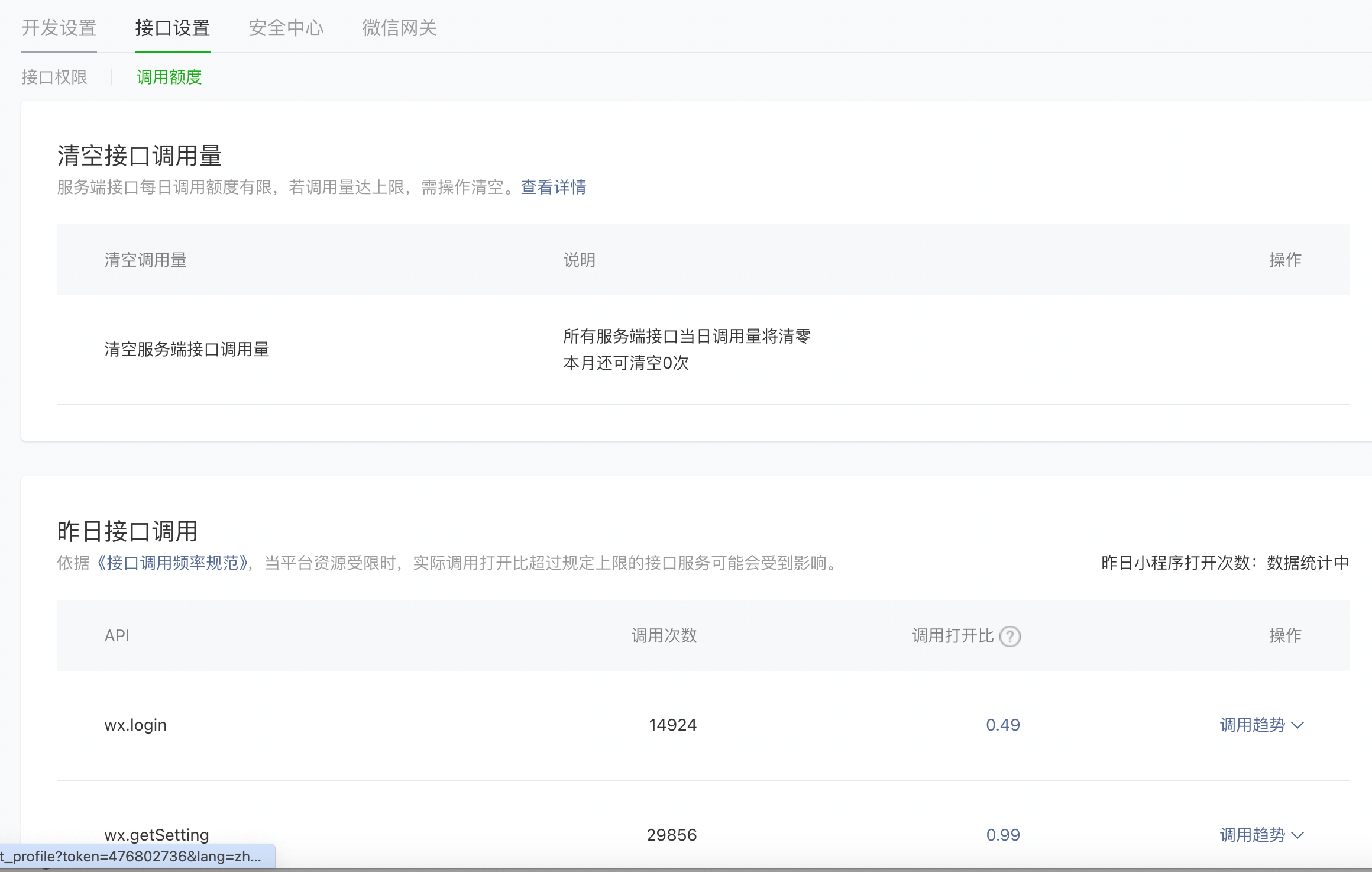Click the 调用次数 column header
The width and height of the screenshot is (1372, 872).
[x=664, y=635]
